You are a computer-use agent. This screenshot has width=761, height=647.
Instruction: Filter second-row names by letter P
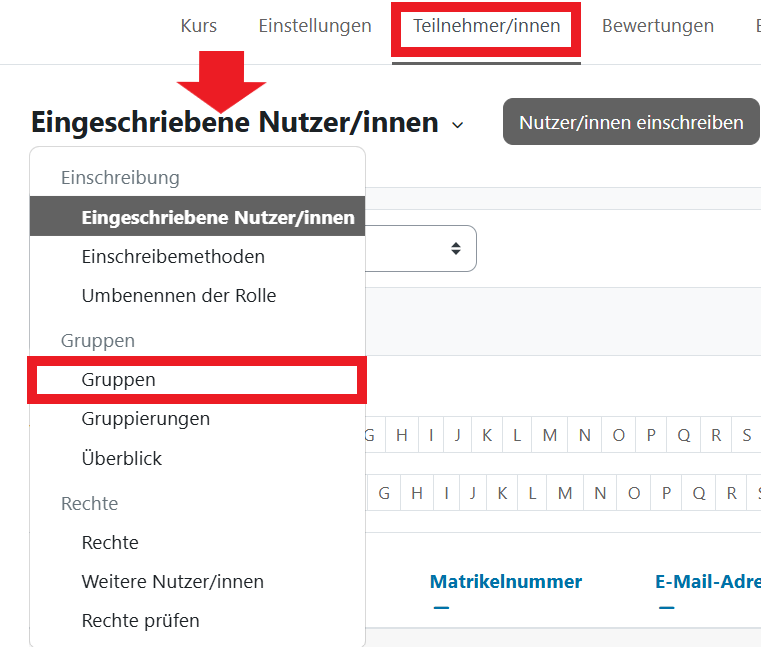[666, 493]
